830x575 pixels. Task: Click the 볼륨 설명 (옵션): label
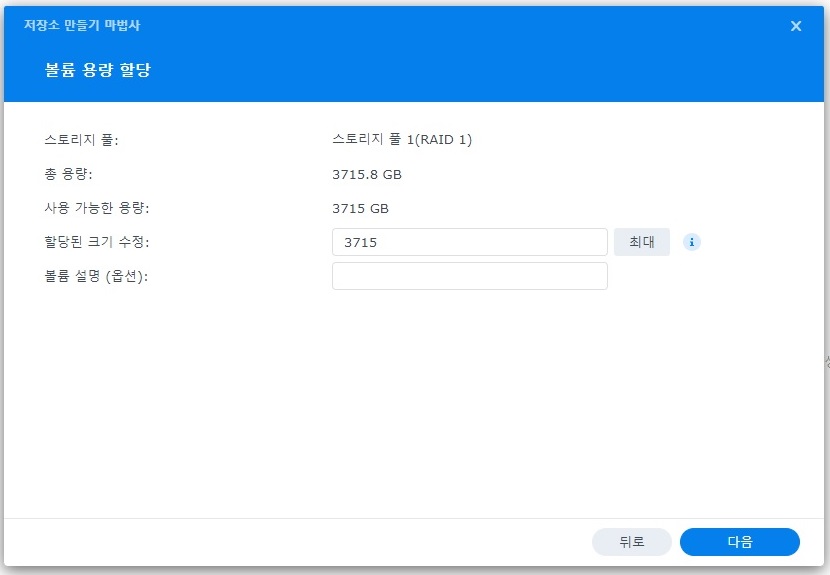[96, 276]
